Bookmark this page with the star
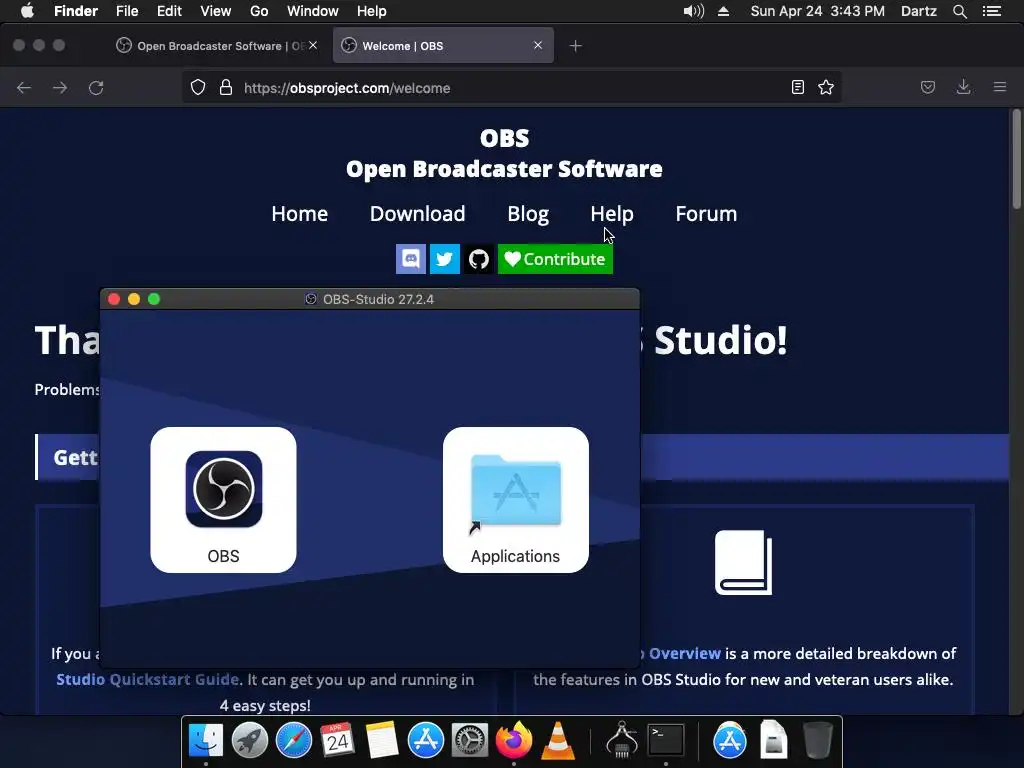1024x768 pixels. pyautogui.click(x=825, y=88)
